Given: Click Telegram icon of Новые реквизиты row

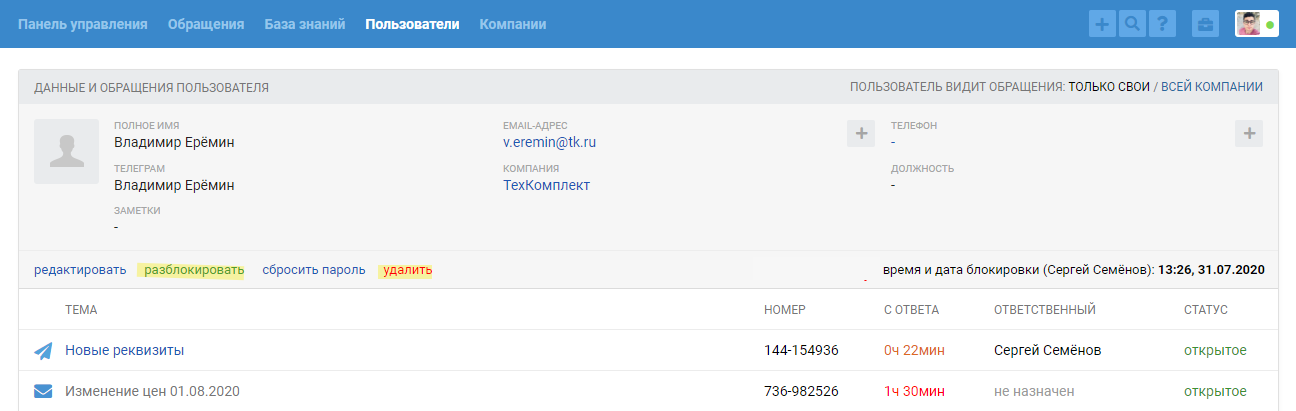Looking at the screenshot, I should pyautogui.click(x=43, y=351).
